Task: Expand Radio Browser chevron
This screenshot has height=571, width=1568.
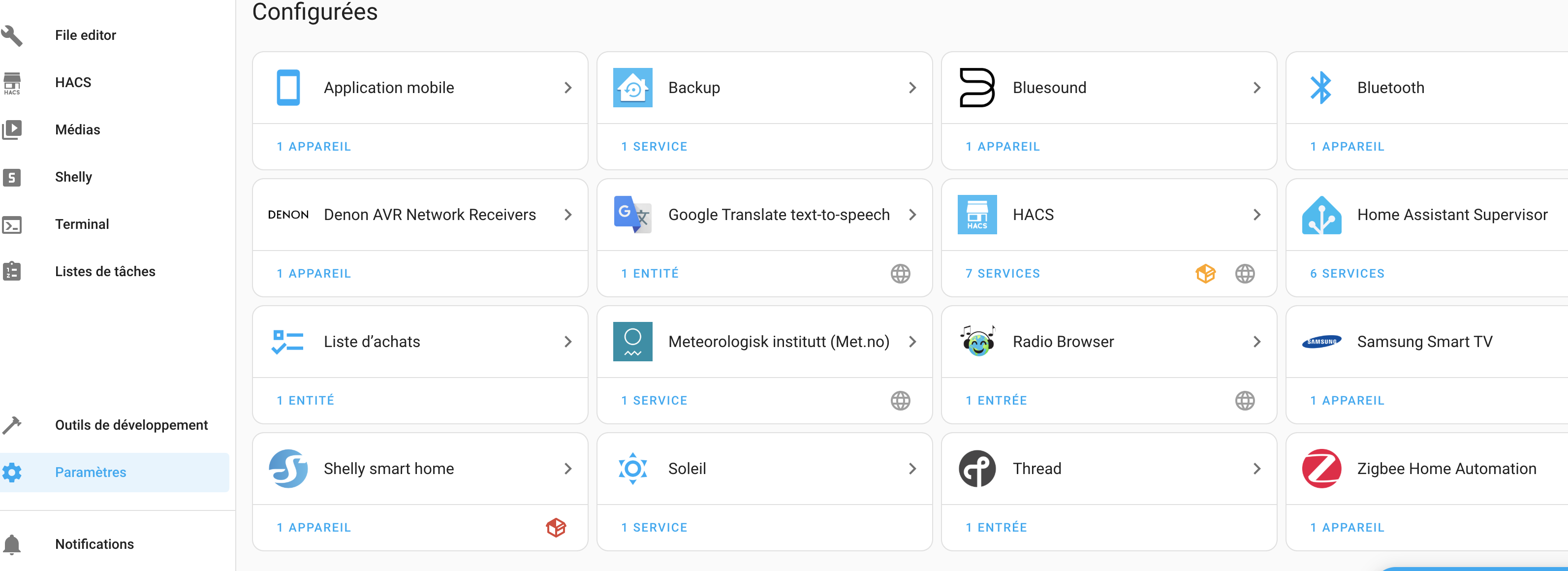Action: coord(1257,342)
